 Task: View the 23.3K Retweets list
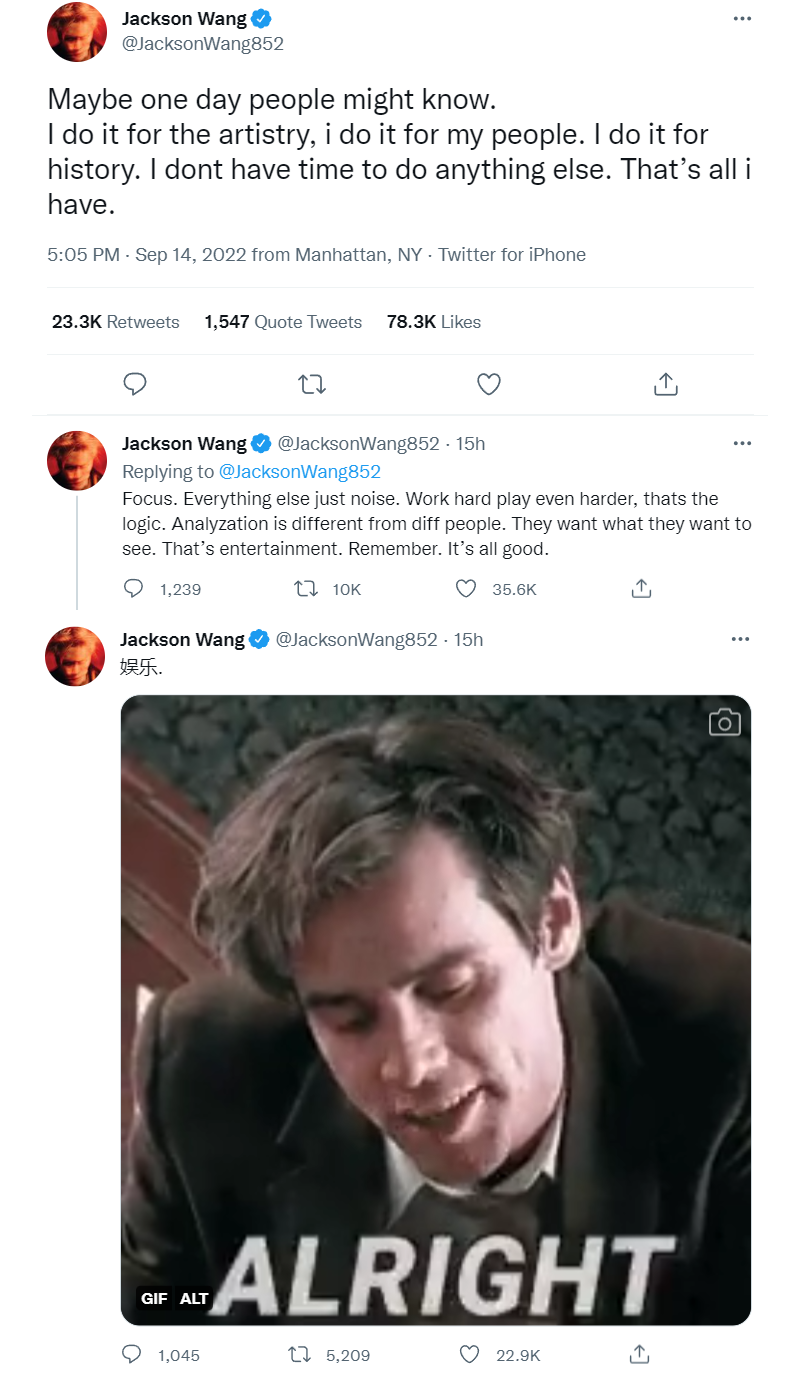click(115, 322)
